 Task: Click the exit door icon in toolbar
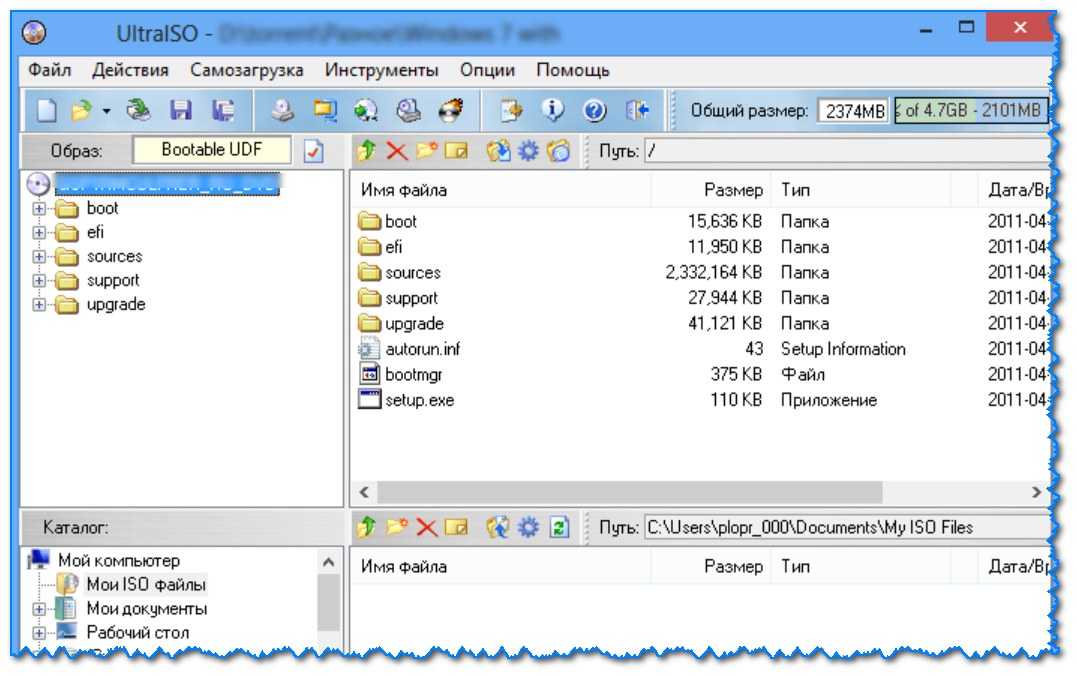tap(637, 110)
